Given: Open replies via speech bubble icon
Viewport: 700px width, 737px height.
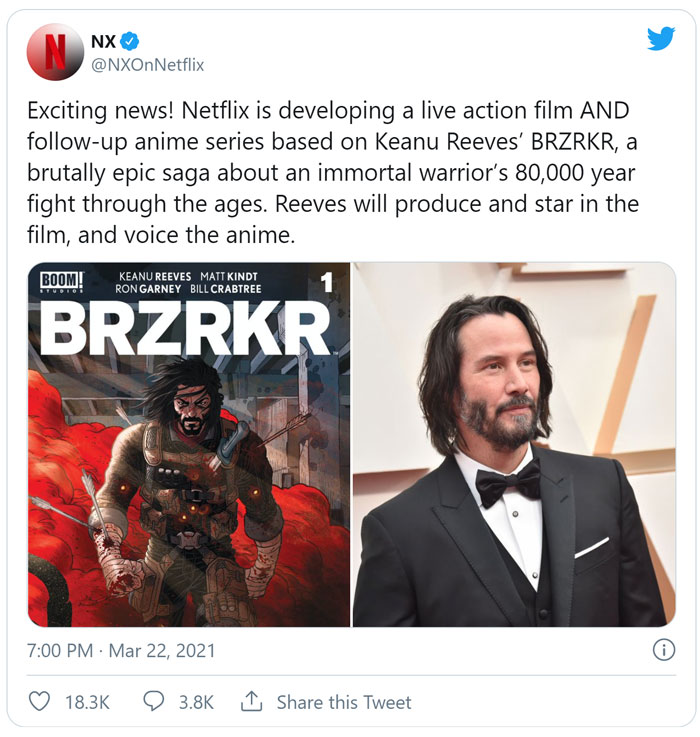Looking at the screenshot, I should 153,701.
